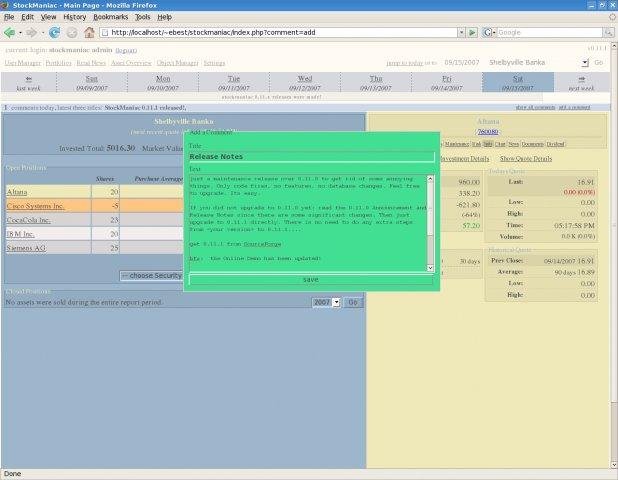Click the show all comments link

click(x=535, y=107)
